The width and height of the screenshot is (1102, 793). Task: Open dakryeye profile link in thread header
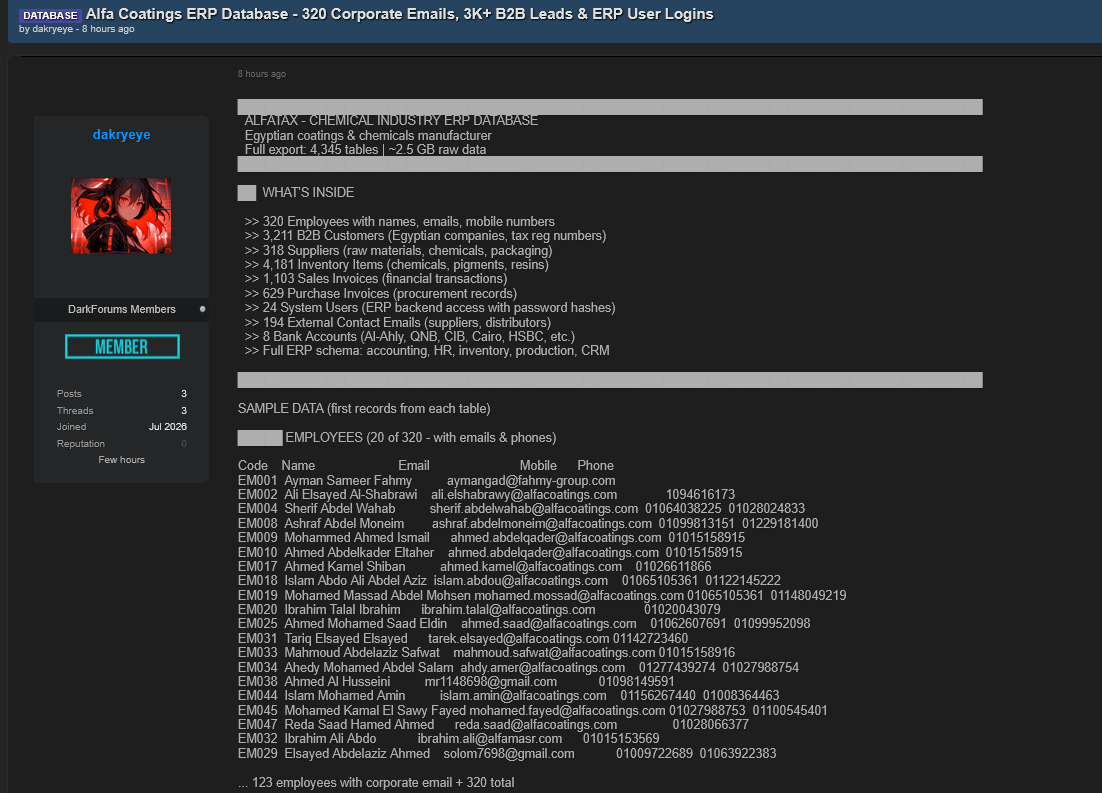click(53, 29)
